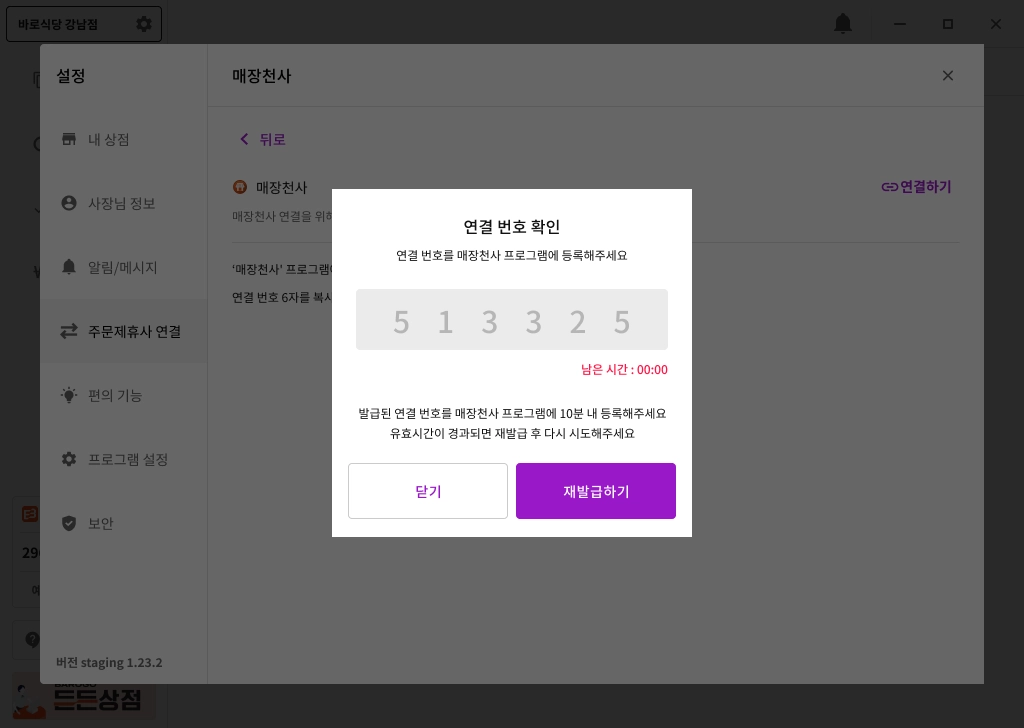Click the person icon beside 사장님 정보
Screen dimensions: 1024x728
(69, 203)
